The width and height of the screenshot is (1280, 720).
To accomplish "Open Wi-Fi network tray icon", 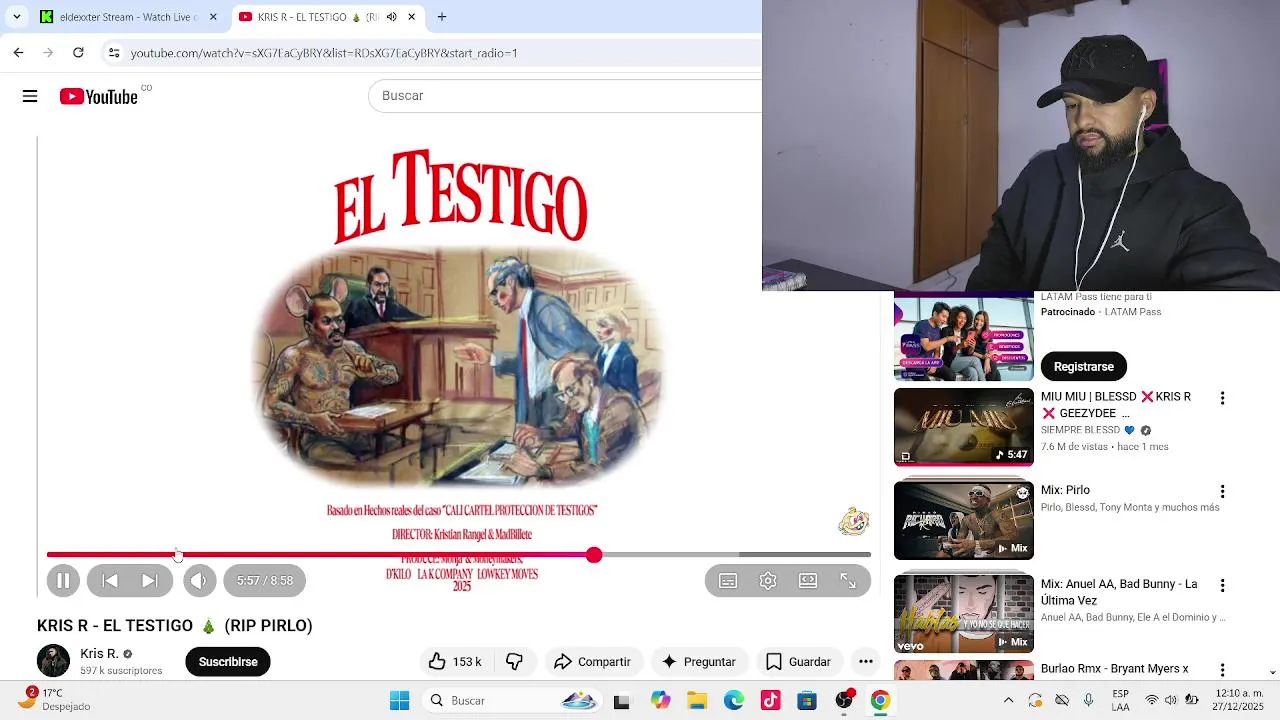I will [x=1152, y=700].
